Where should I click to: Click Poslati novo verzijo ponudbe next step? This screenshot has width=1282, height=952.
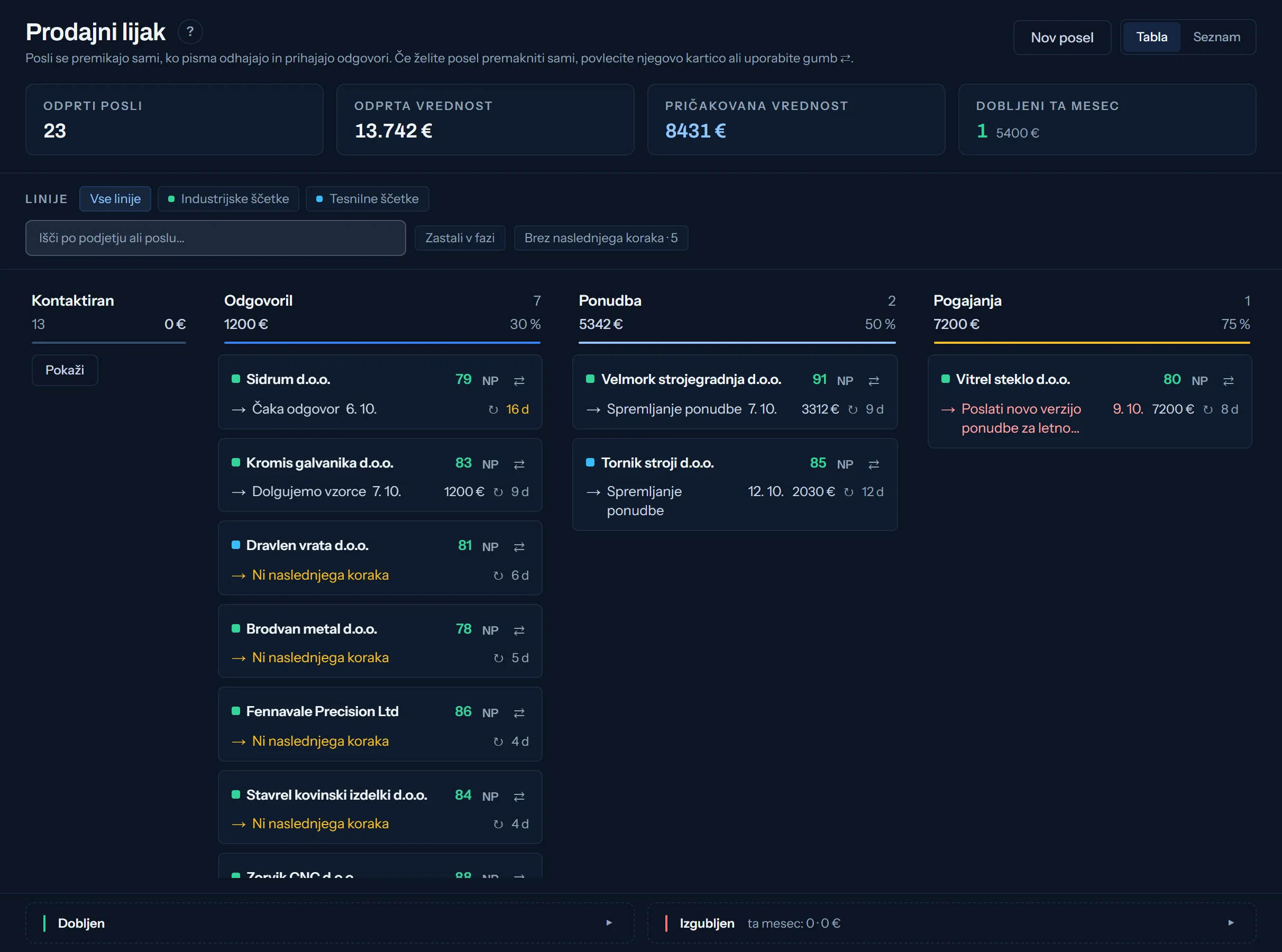(x=1021, y=418)
